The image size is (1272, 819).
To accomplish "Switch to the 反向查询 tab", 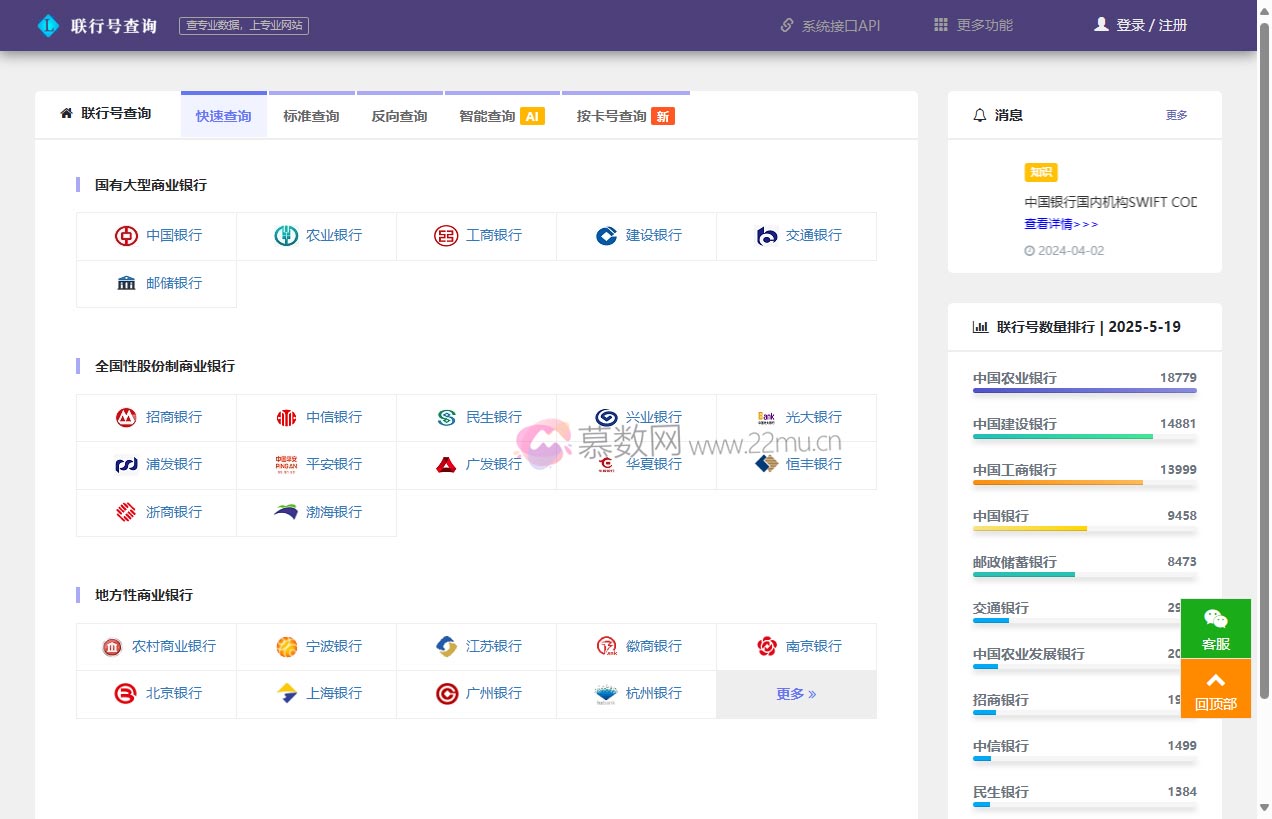I will pyautogui.click(x=399, y=116).
